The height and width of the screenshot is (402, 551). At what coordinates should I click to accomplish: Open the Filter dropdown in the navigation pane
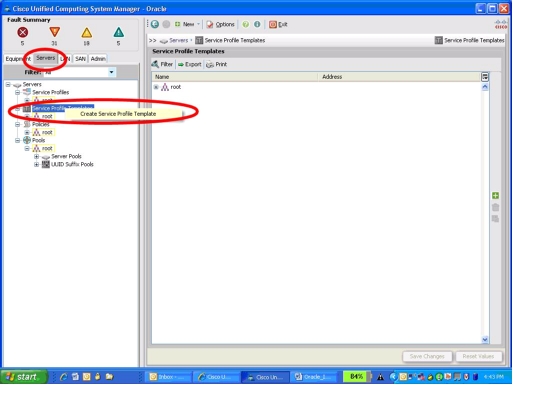point(111,72)
